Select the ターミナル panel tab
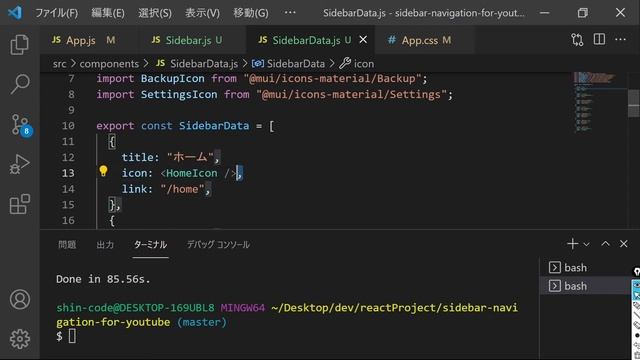The image size is (640, 360). click(x=150, y=244)
